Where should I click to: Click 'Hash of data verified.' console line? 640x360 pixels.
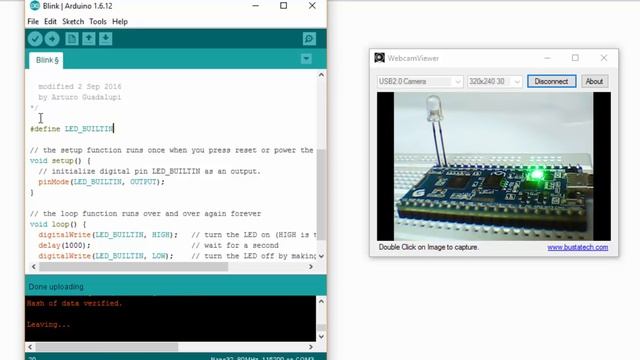pos(74,303)
